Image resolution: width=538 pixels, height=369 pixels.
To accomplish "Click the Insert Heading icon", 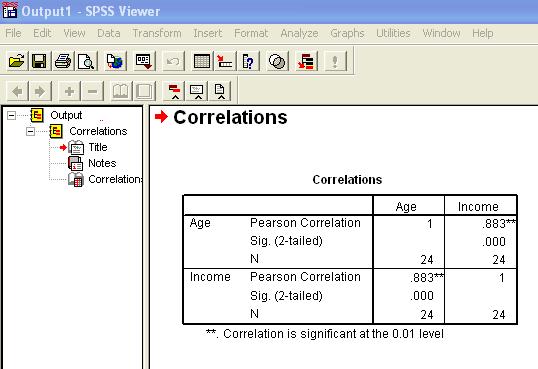I will tap(175, 91).
